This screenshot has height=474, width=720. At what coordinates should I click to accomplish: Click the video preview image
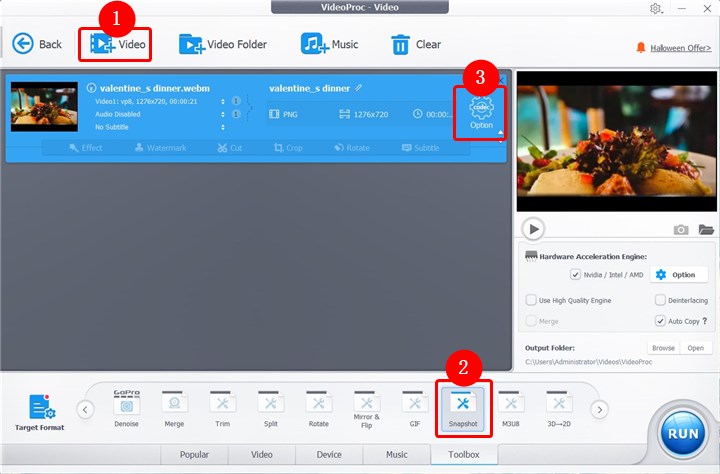(616, 141)
